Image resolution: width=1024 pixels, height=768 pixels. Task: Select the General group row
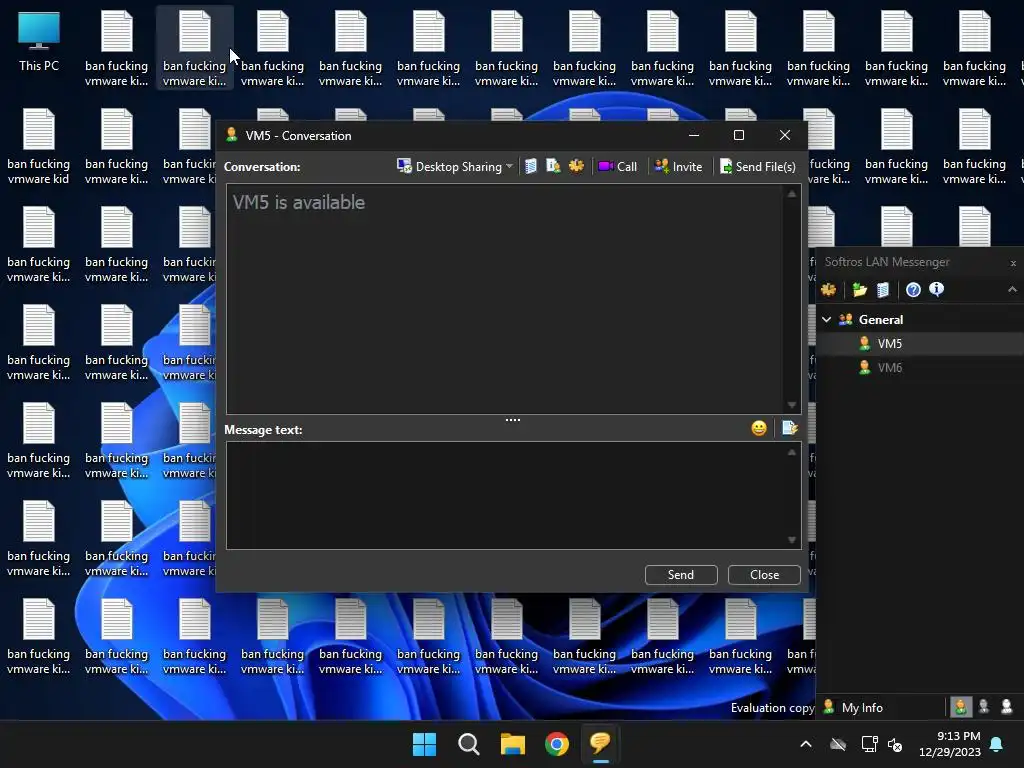coord(920,319)
